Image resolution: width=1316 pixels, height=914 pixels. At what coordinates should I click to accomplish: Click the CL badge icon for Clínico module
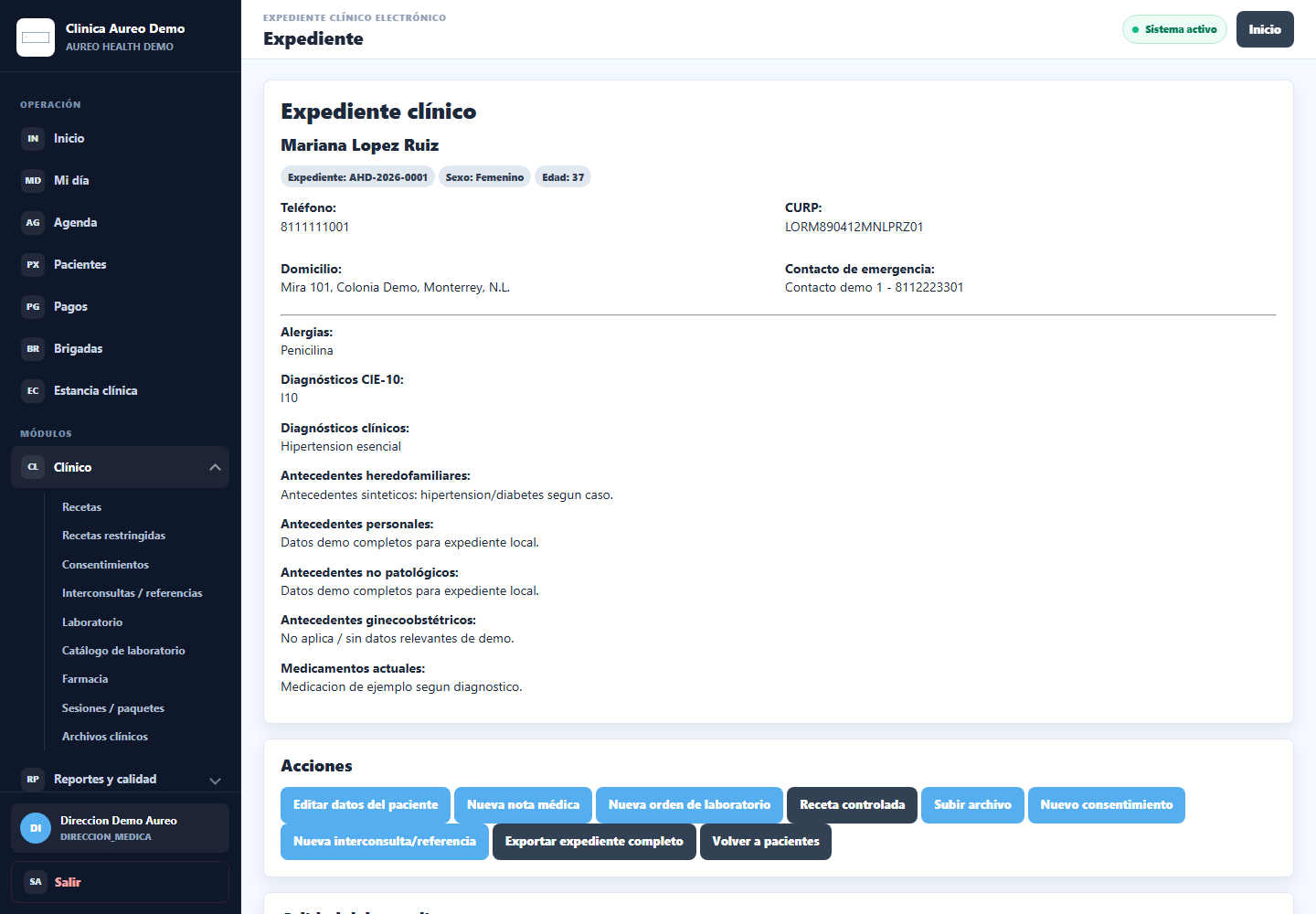33,467
